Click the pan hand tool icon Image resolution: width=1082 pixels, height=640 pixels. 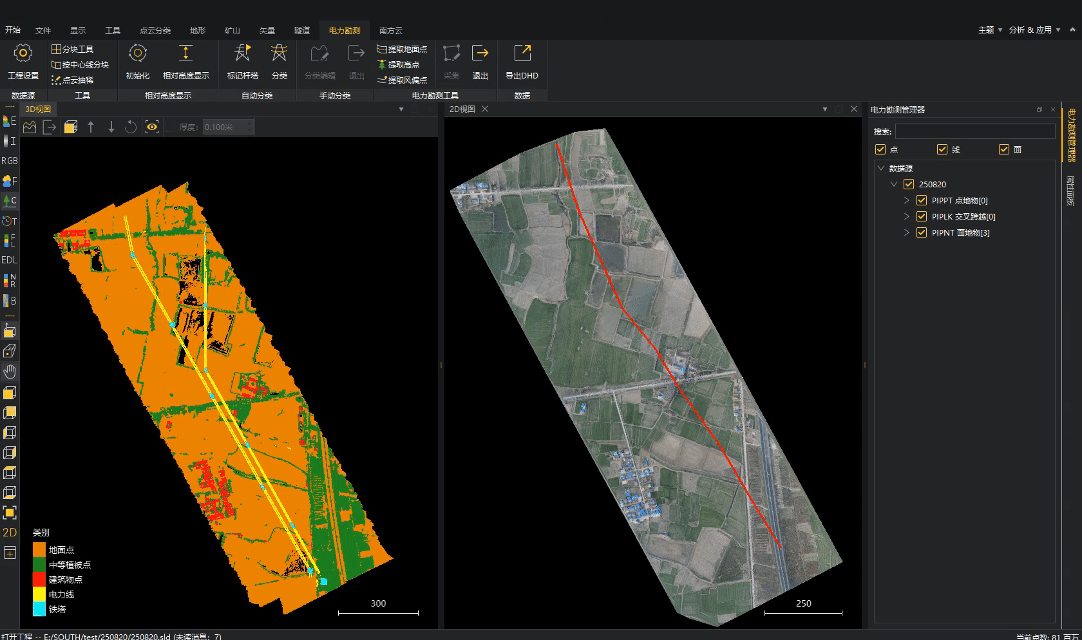point(10,371)
